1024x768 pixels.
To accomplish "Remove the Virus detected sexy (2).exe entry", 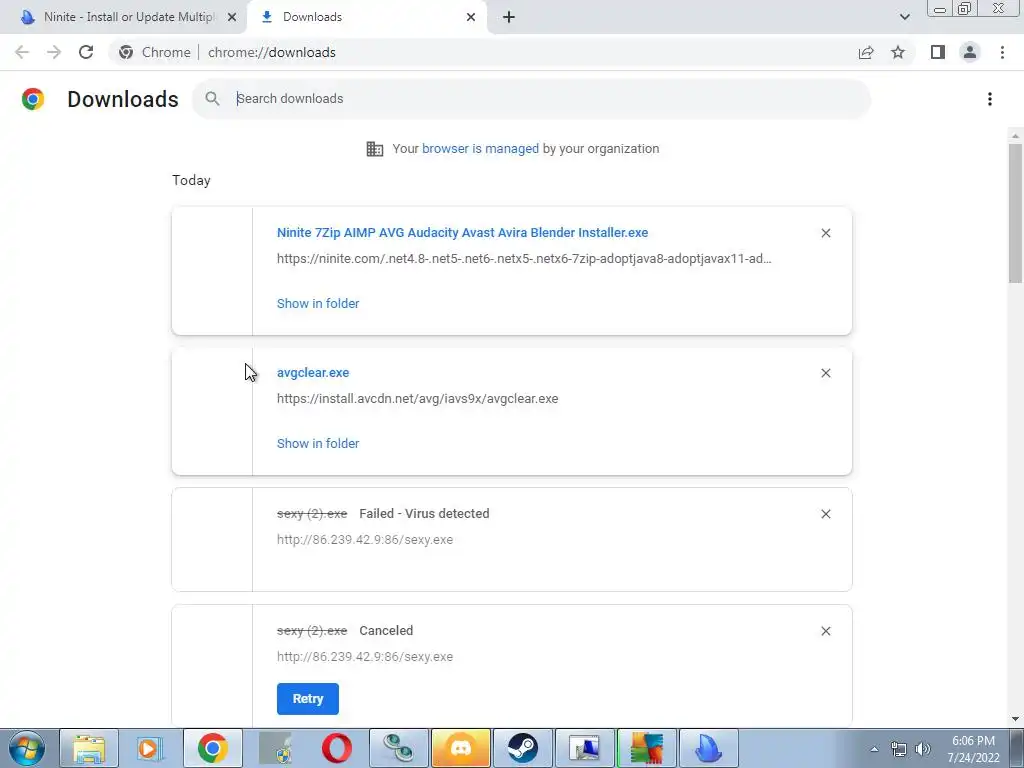I will [825, 514].
